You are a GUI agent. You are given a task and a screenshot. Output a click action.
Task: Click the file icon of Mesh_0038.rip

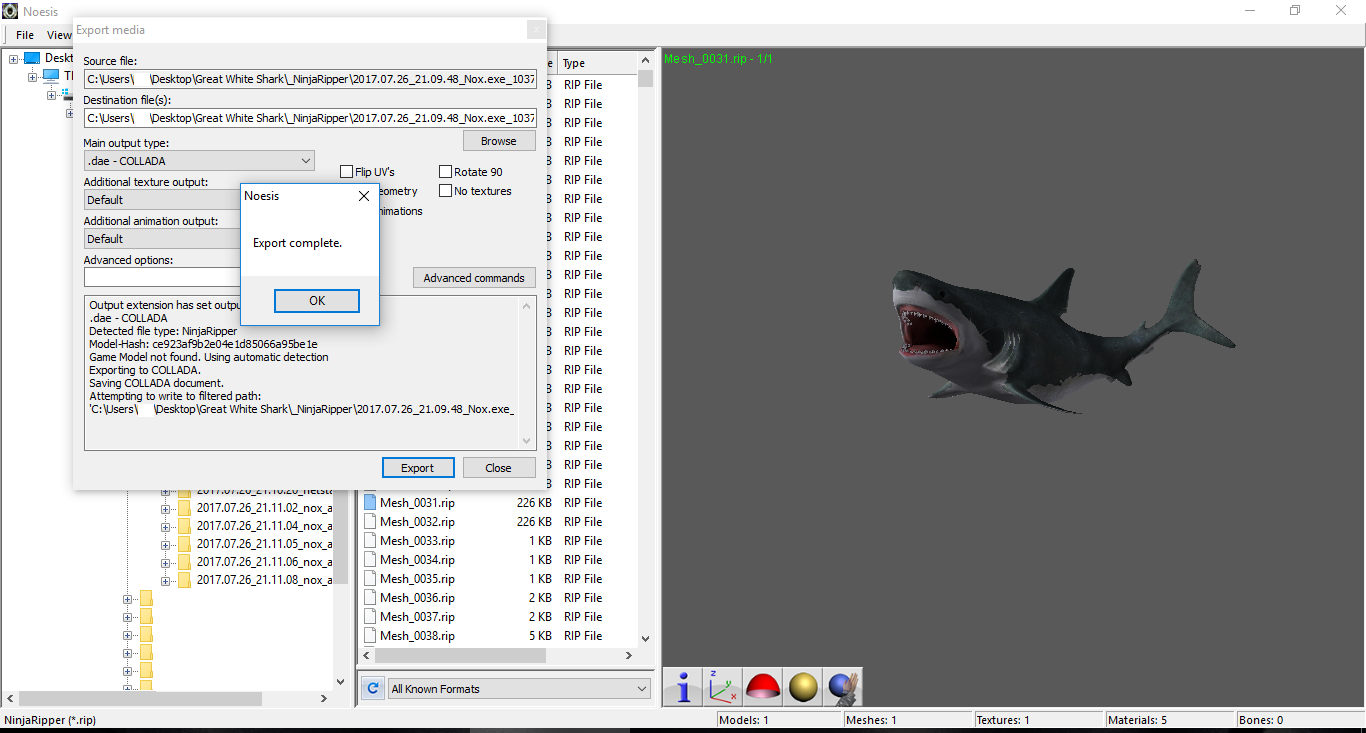(x=369, y=635)
